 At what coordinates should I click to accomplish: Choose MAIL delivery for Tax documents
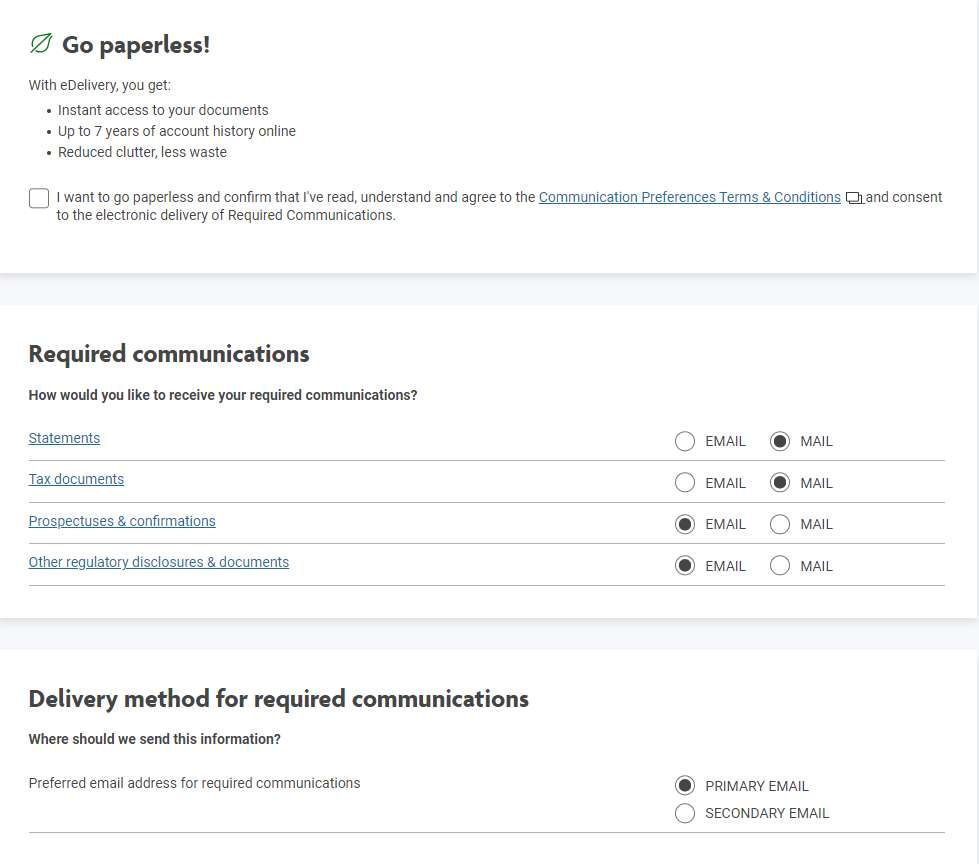780,483
